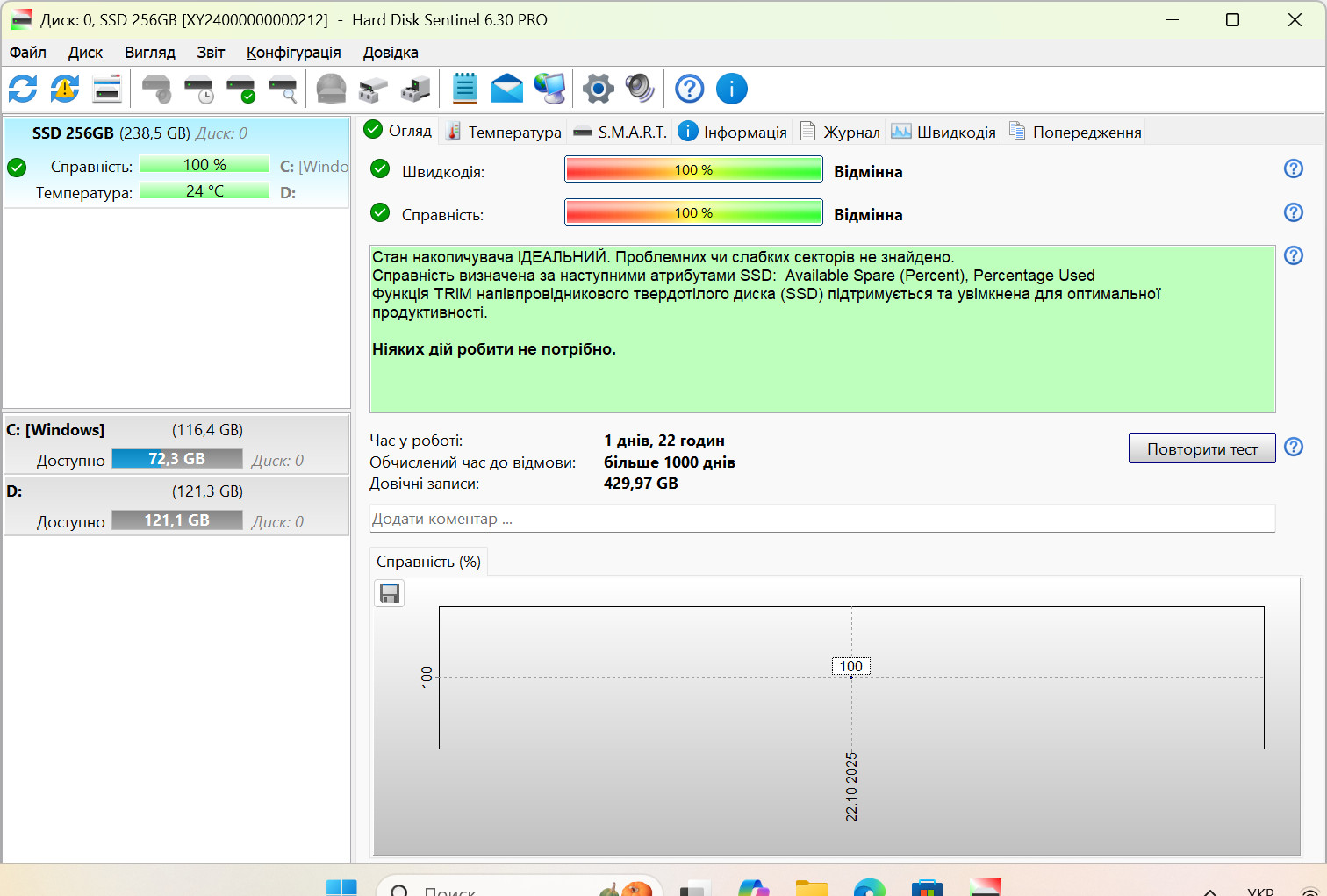Viewport: 1327px width, 896px height.
Task: Click the disk-with-blocks icon next to the notepad
Action: tap(416, 89)
